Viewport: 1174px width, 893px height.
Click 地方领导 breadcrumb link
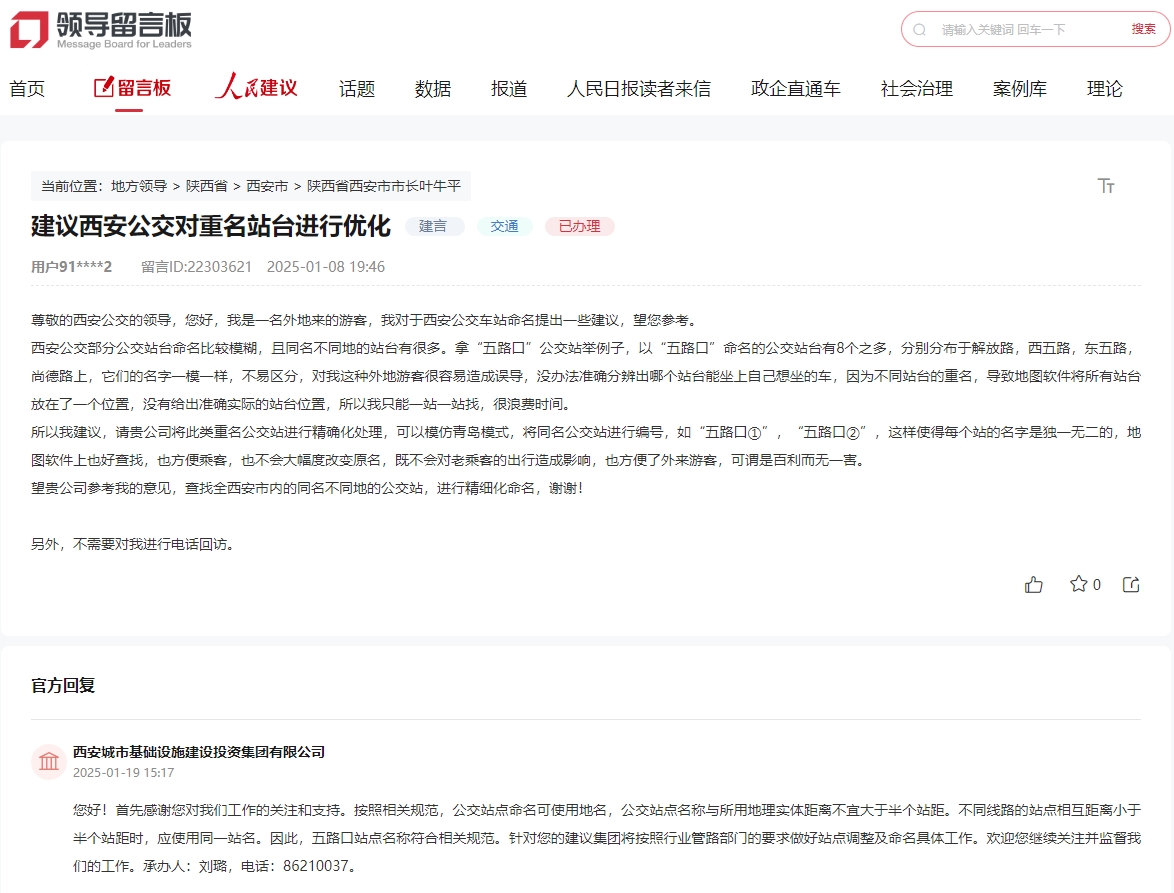tap(139, 186)
